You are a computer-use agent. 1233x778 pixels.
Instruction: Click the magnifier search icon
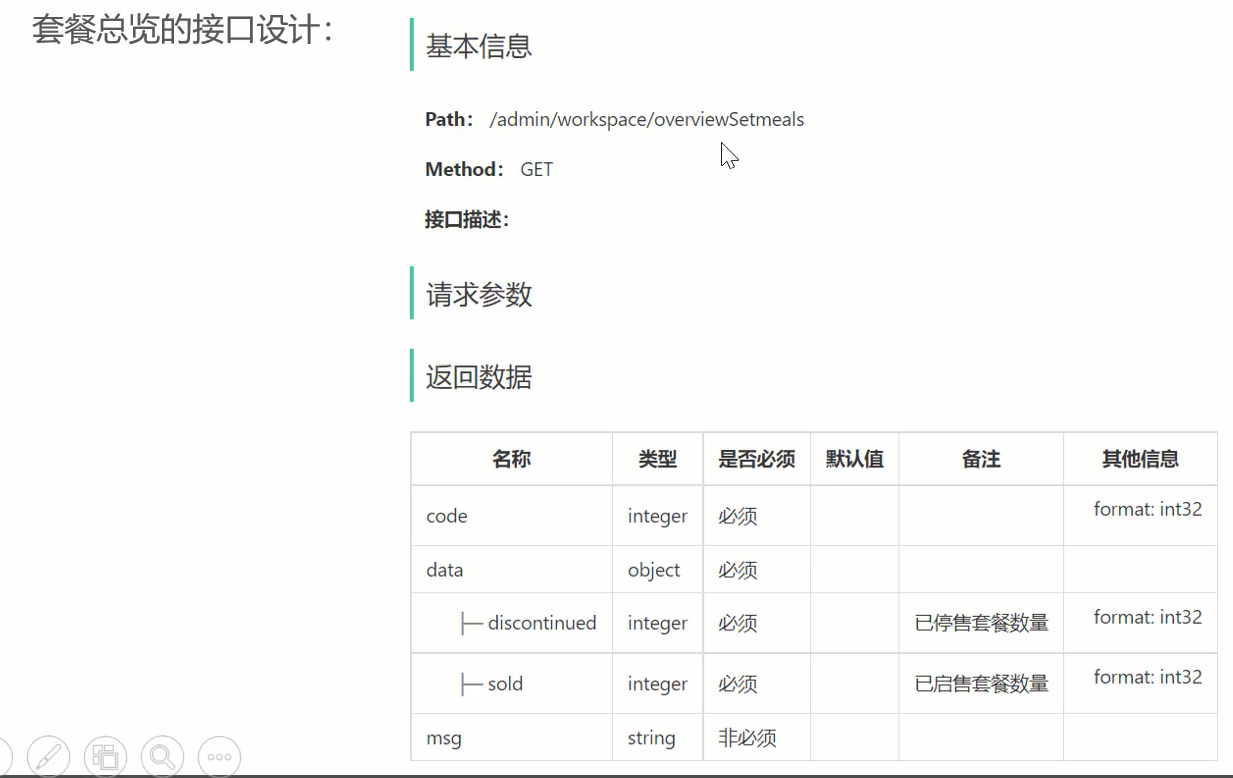click(x=162, y=757)
